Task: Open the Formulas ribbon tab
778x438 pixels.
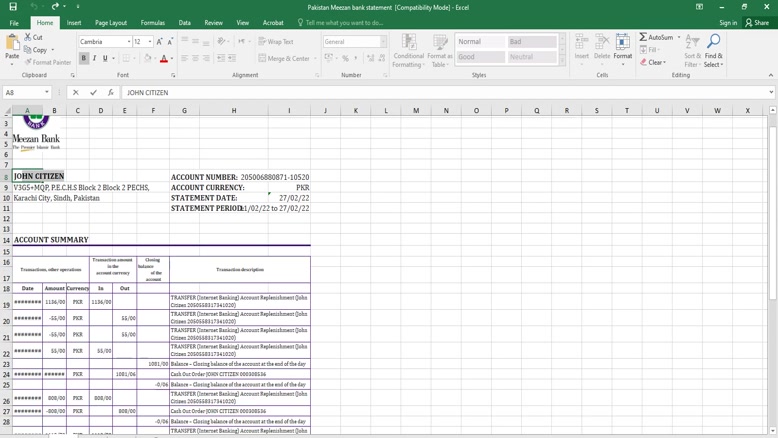Action: click(x=153, y=23)
